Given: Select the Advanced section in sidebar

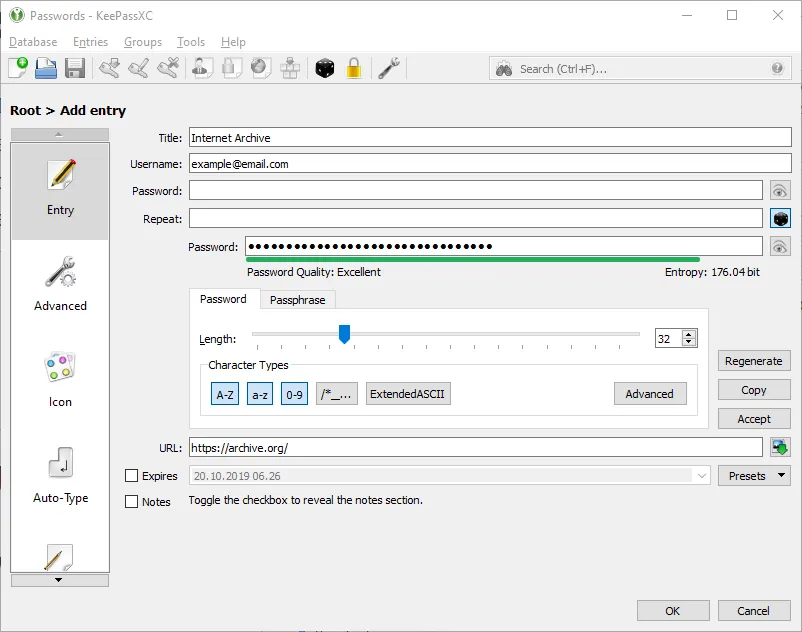Looking at the screenshot, I should [x=60, y=284].
